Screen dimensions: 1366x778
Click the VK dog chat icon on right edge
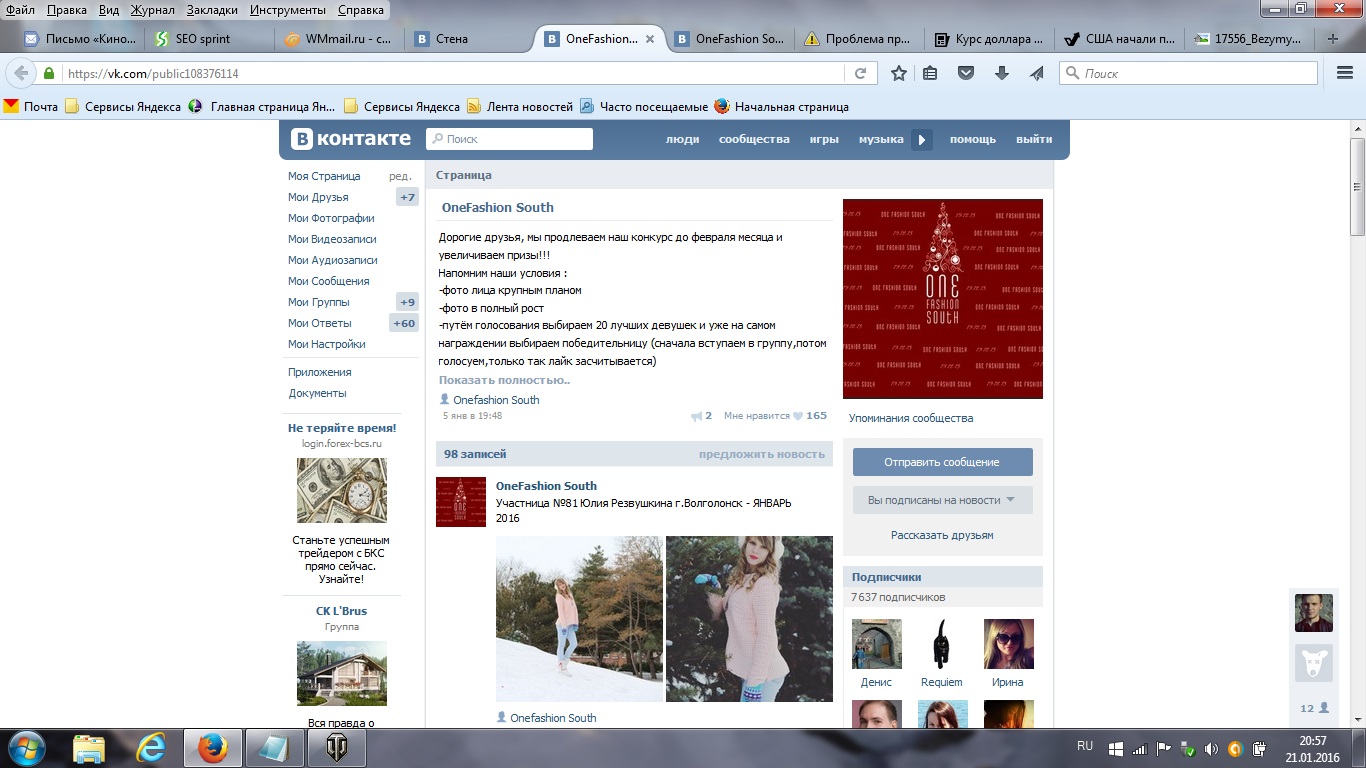(1314, 663)
